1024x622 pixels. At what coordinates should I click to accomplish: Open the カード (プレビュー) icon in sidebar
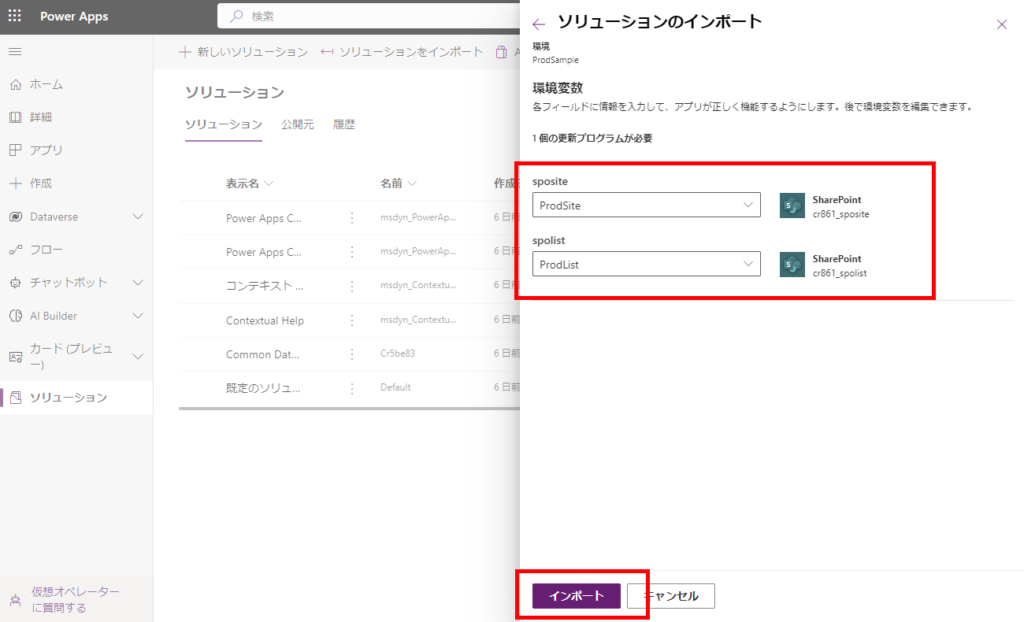click(x=16, y=357)
